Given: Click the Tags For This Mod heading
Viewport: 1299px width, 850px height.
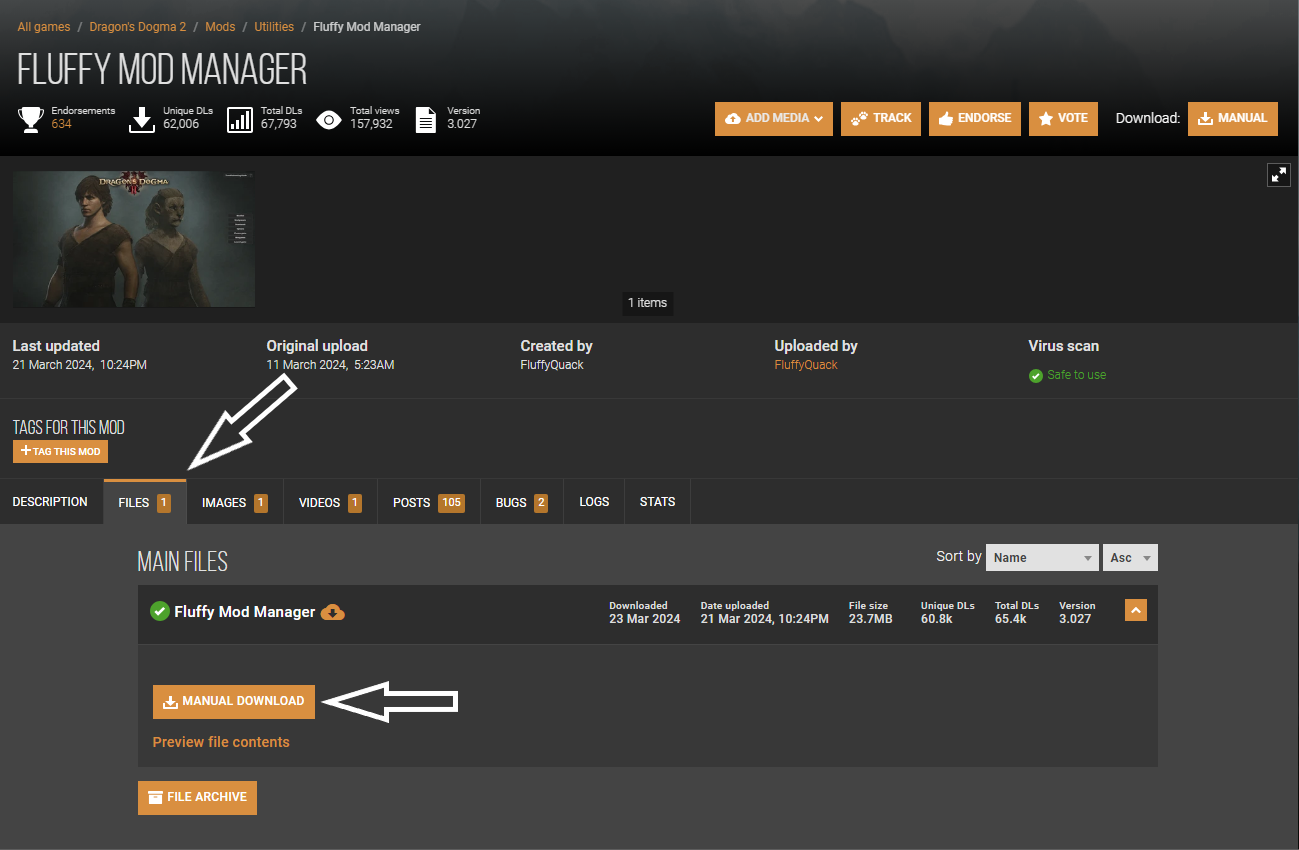Looking at the screenshot, I should (69, 428).
